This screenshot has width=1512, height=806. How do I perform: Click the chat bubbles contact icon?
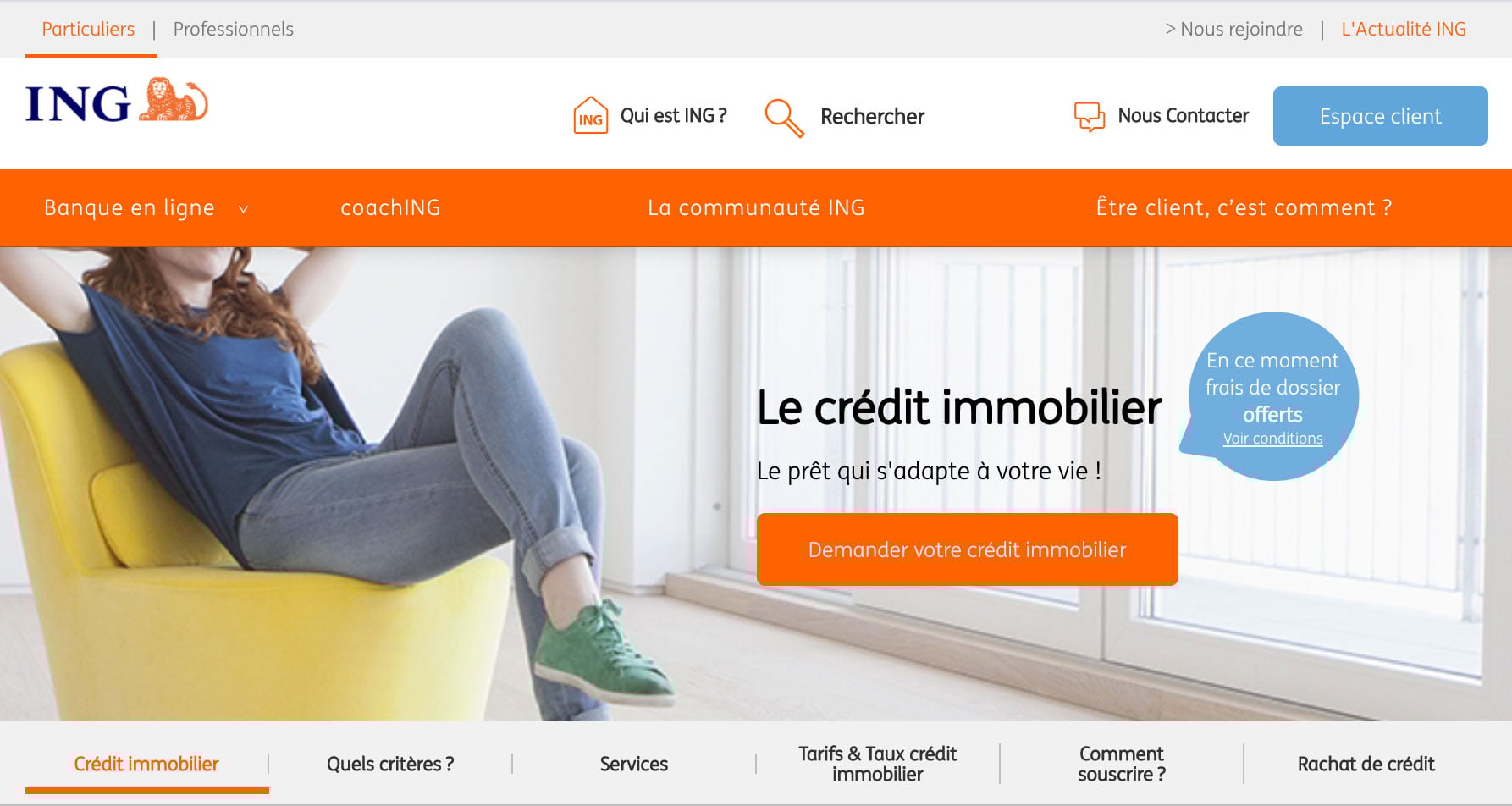pos(1090,117)
